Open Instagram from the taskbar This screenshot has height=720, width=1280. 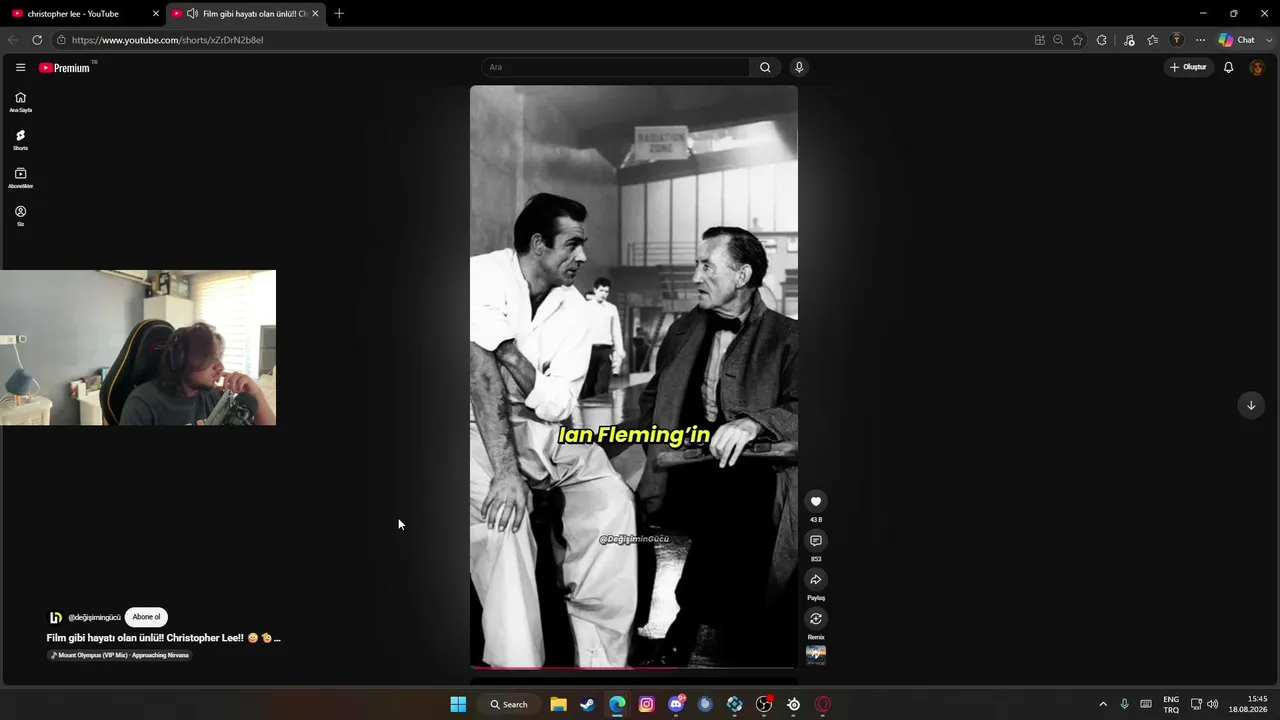[647, 704]
